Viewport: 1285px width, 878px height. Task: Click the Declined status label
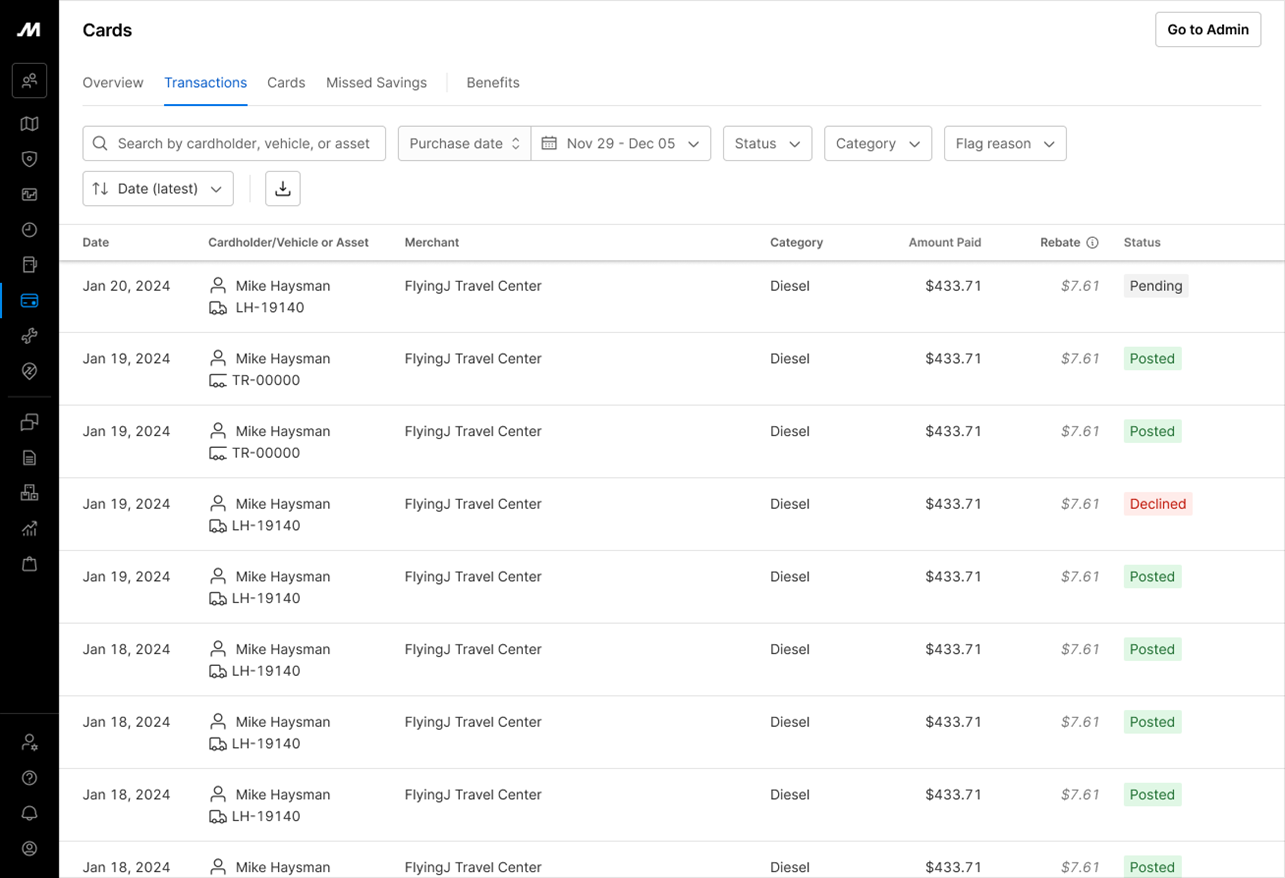1157,503
